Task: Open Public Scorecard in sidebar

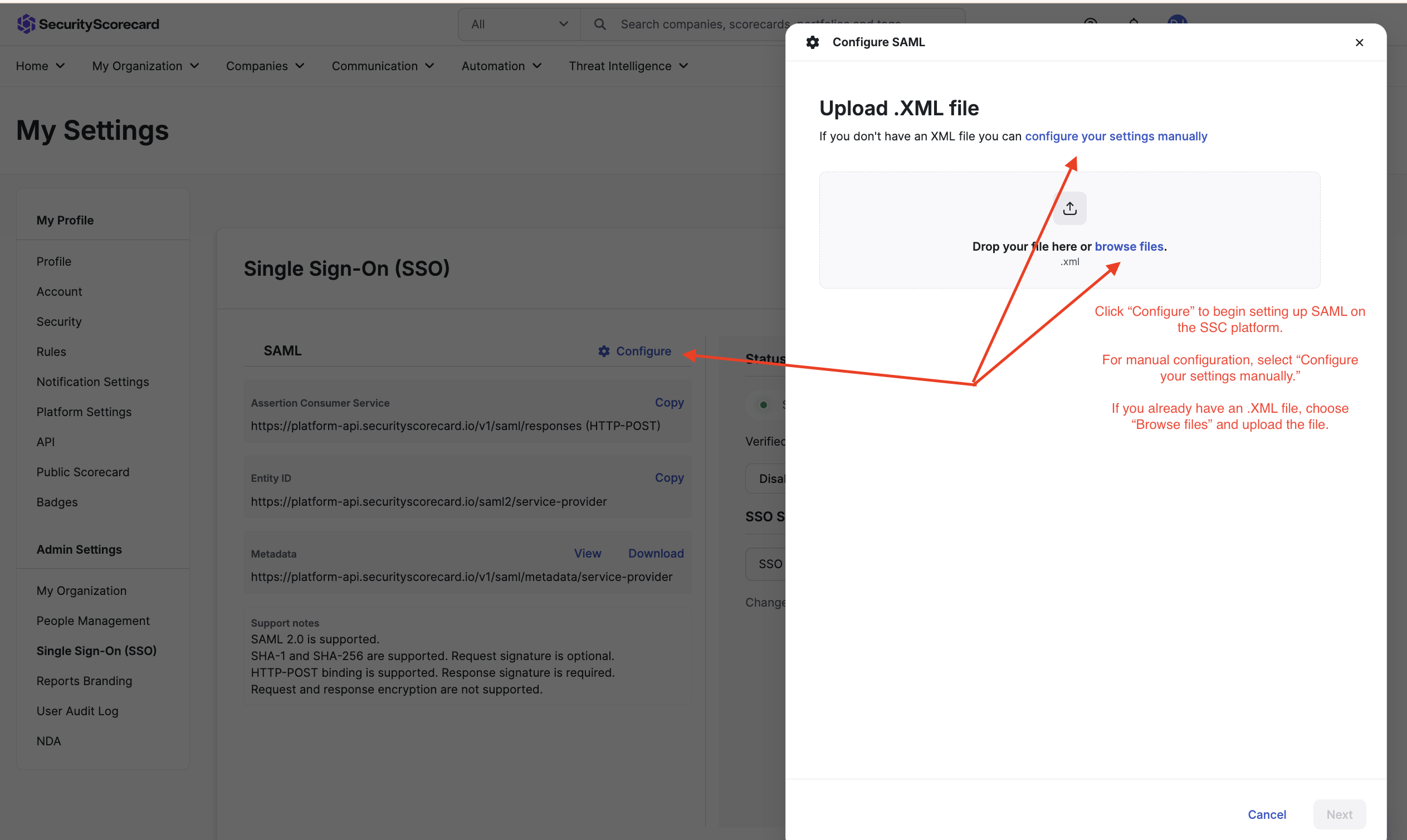Action: [x=83, y=471]
